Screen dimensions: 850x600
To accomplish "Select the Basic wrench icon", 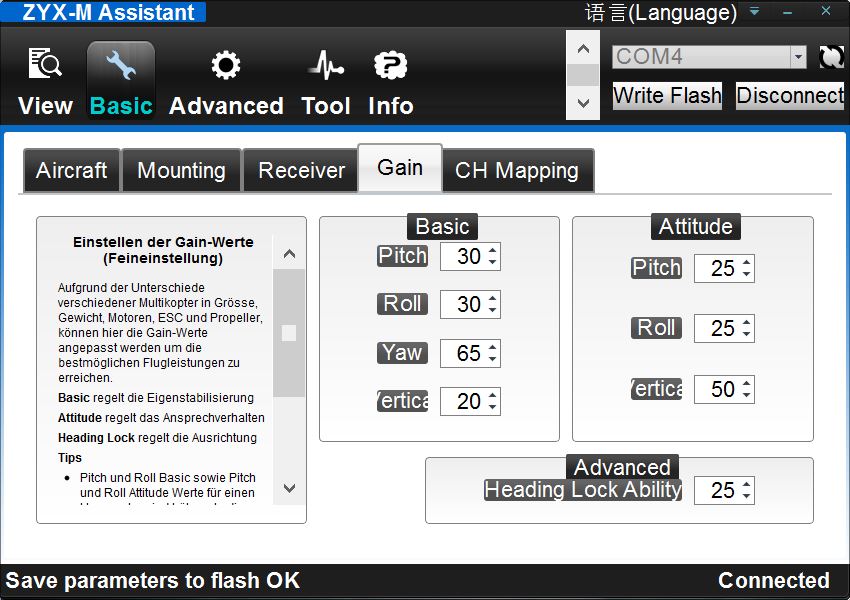I will tap(121, 66).
